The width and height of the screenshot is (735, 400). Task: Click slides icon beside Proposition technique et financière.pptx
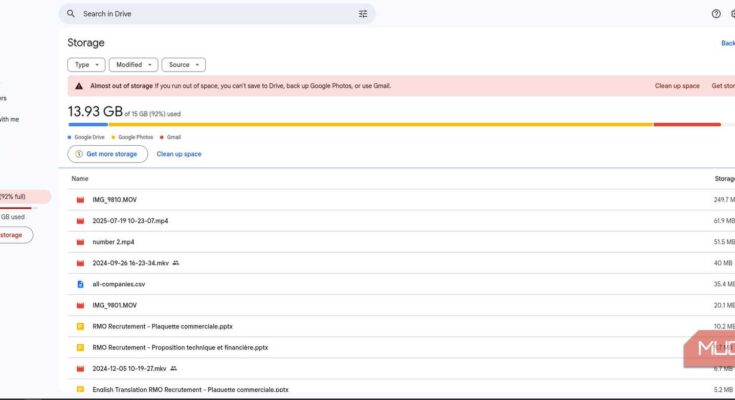(x=80, y=347)
